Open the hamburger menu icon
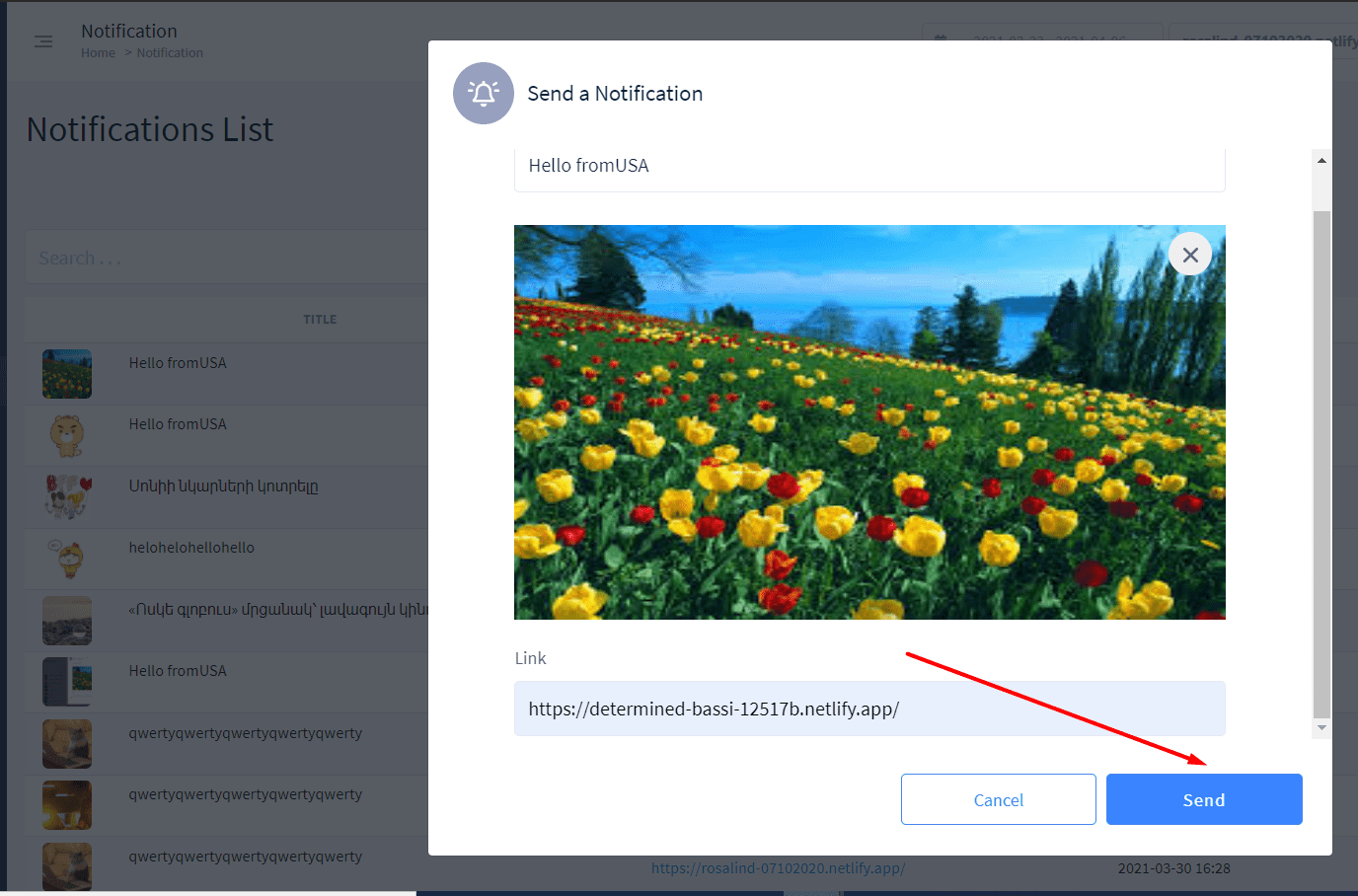The width and height of the screenshot is (1358, 896). coord(43,41)
